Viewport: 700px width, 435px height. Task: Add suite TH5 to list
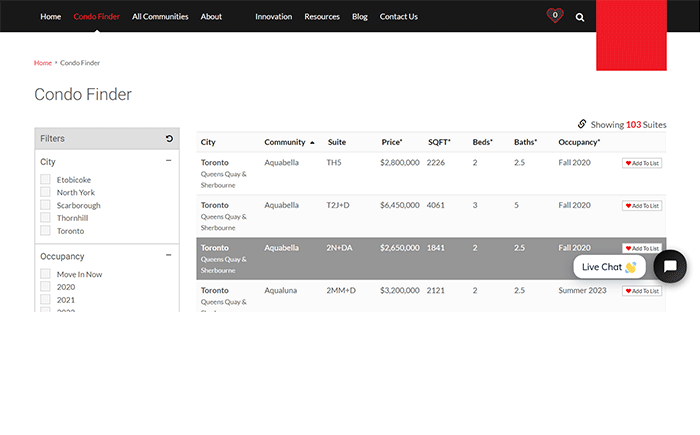pos(641,163)
